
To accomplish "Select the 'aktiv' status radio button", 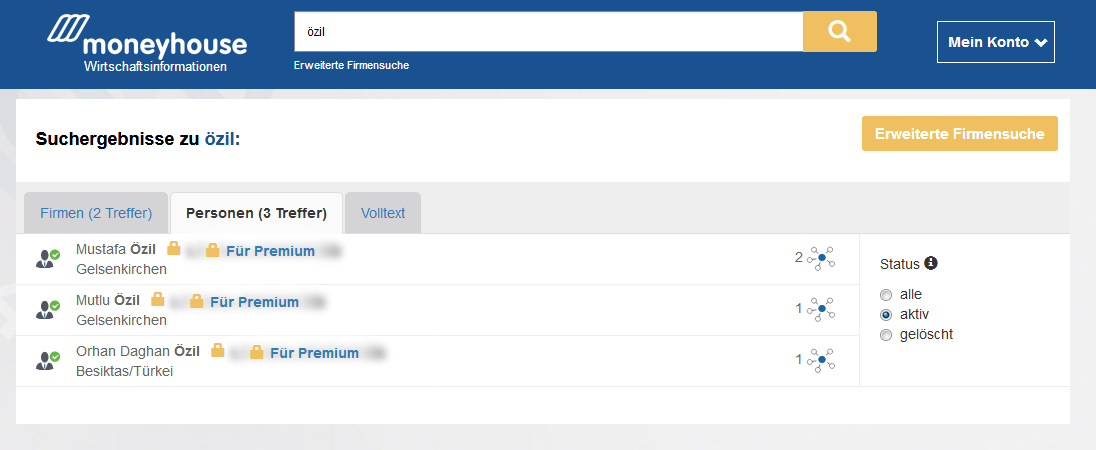I will 886,314.
